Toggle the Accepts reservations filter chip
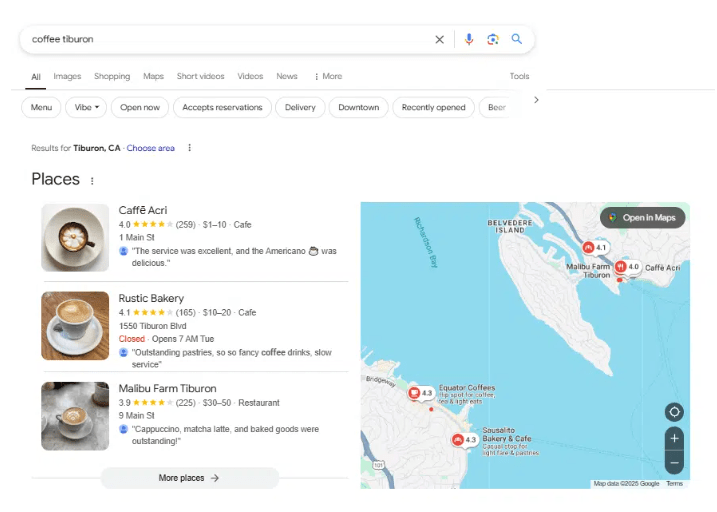 click(x=222, y=107)
